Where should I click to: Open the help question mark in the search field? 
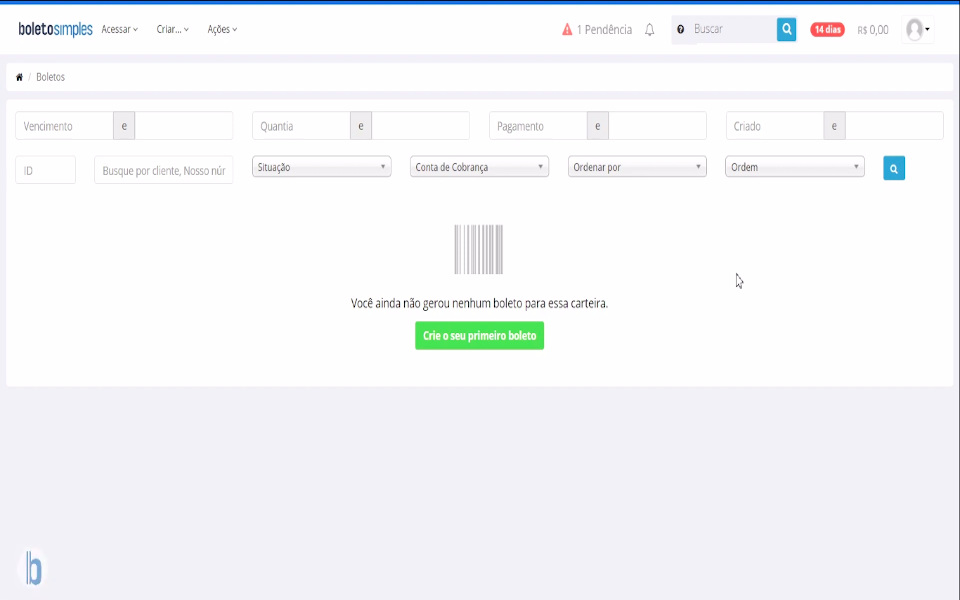click(x=681, y=29)
